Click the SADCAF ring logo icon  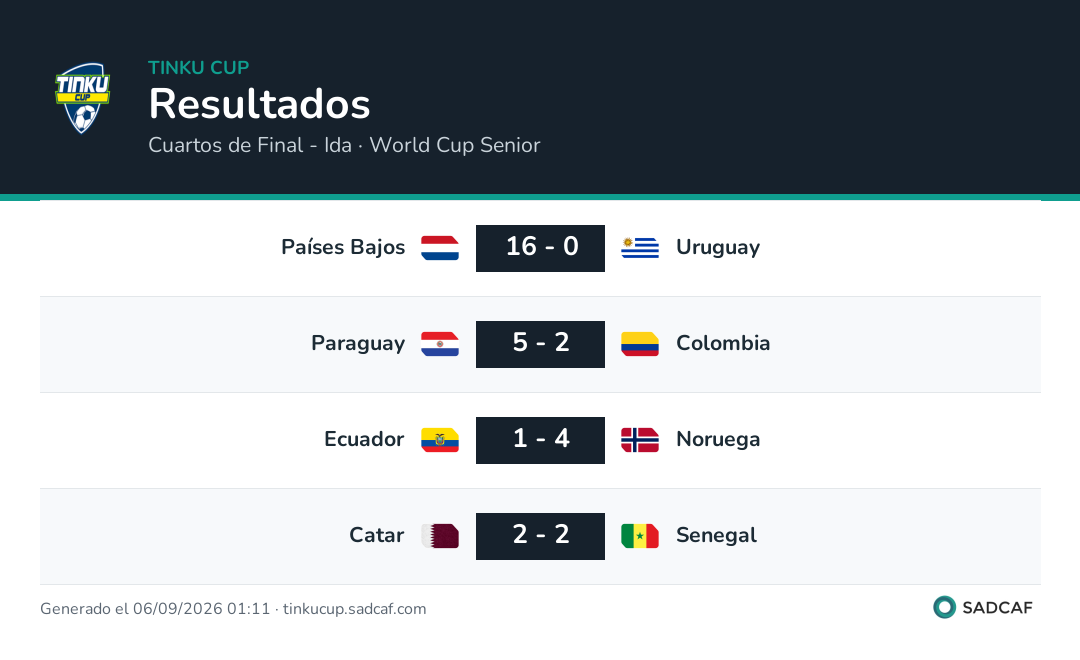tap(944, 607)
